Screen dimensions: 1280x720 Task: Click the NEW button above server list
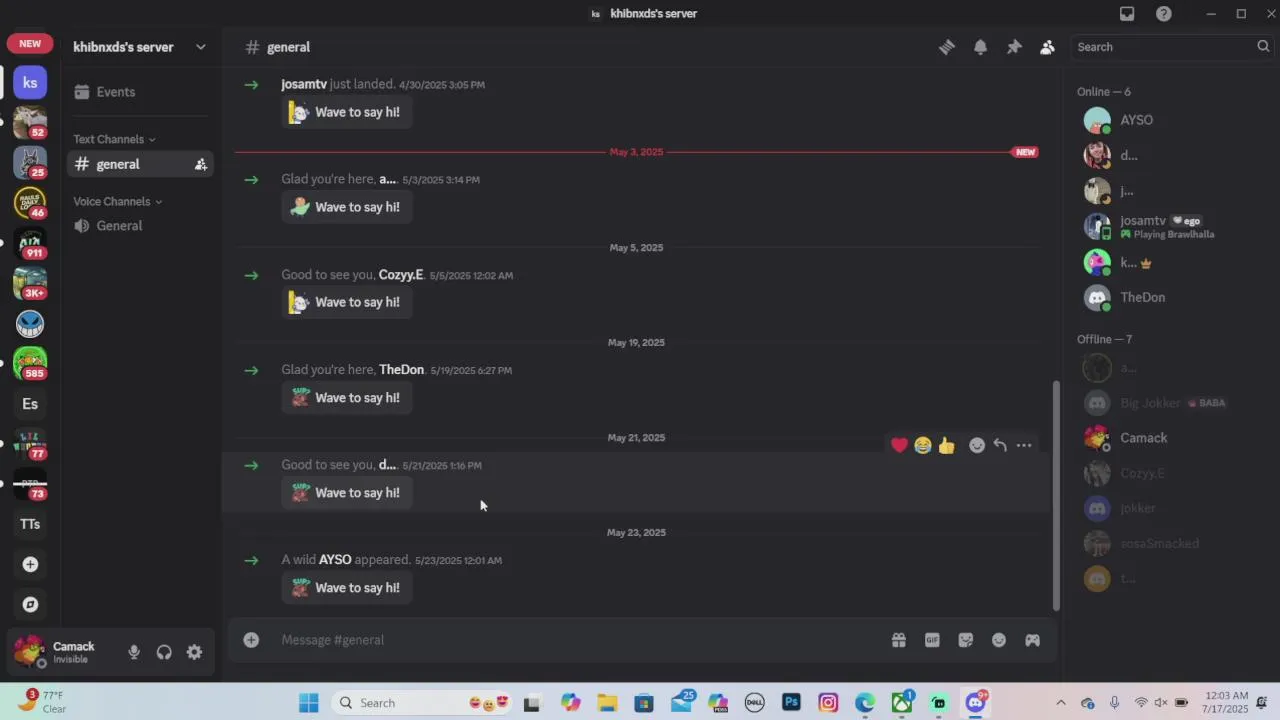click(x=30, y=44)
